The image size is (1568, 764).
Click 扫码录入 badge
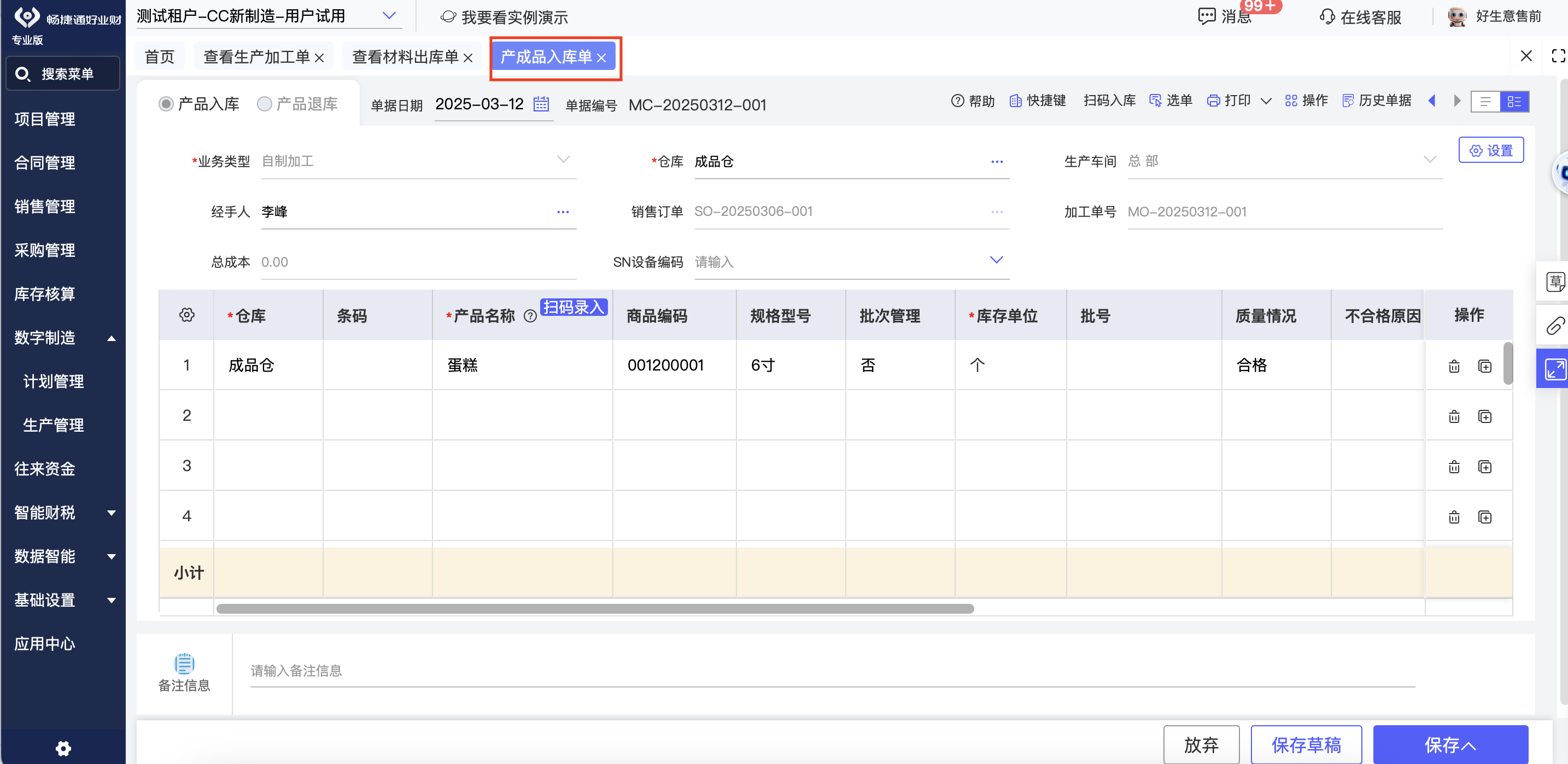pos(574,307)
